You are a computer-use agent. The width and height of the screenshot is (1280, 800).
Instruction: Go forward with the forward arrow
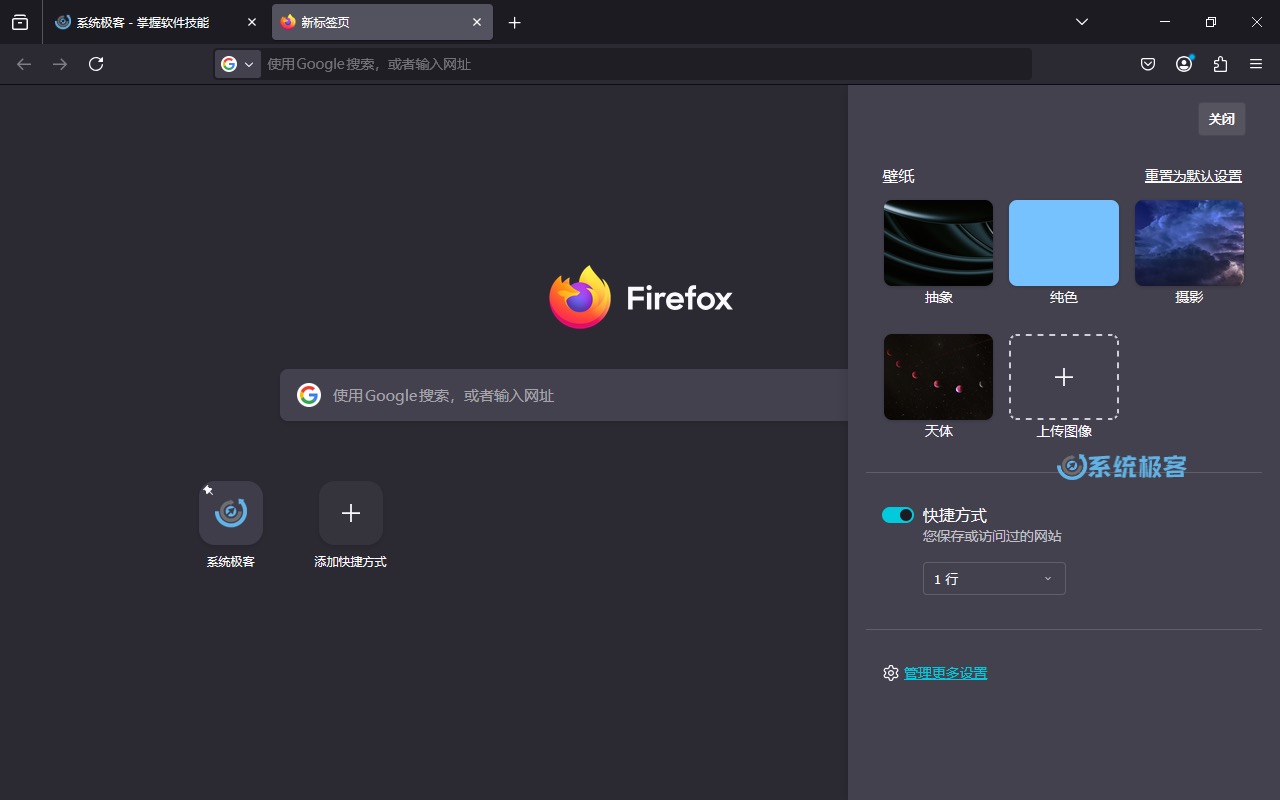pos(60,64)
